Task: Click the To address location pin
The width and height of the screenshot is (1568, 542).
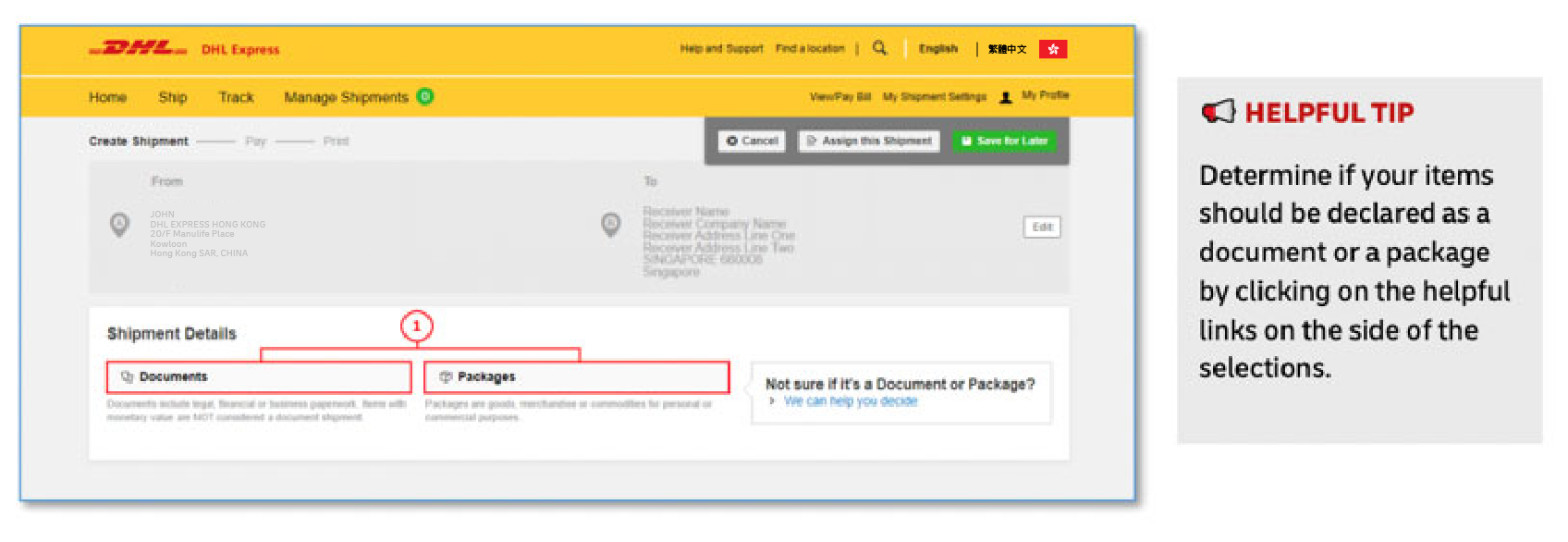Action: 611,225
